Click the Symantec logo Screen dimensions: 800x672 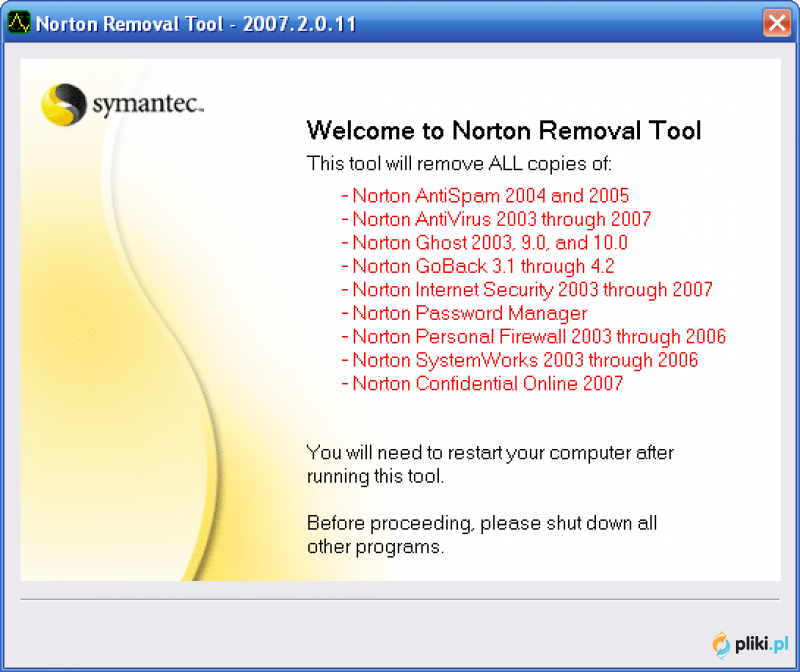[x=122, y=104]
